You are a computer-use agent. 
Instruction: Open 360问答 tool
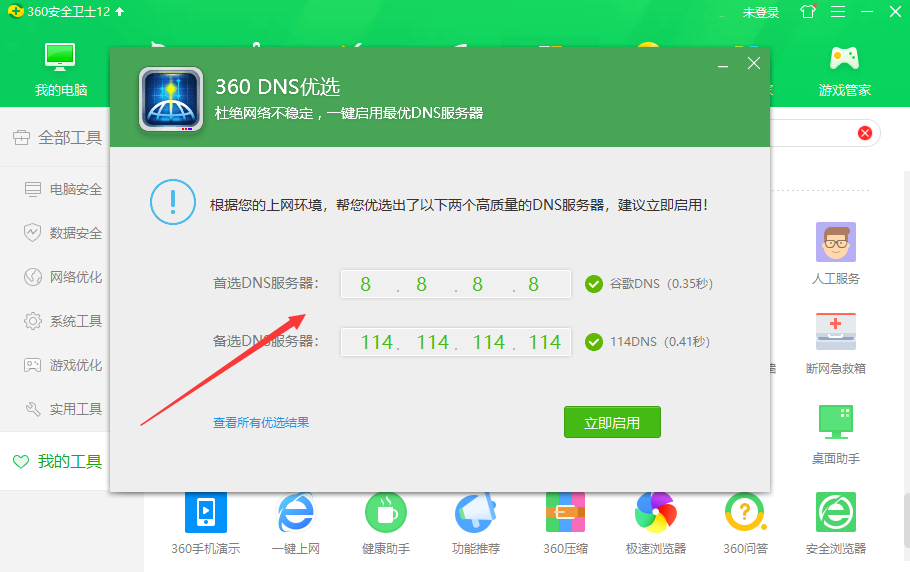746,524
